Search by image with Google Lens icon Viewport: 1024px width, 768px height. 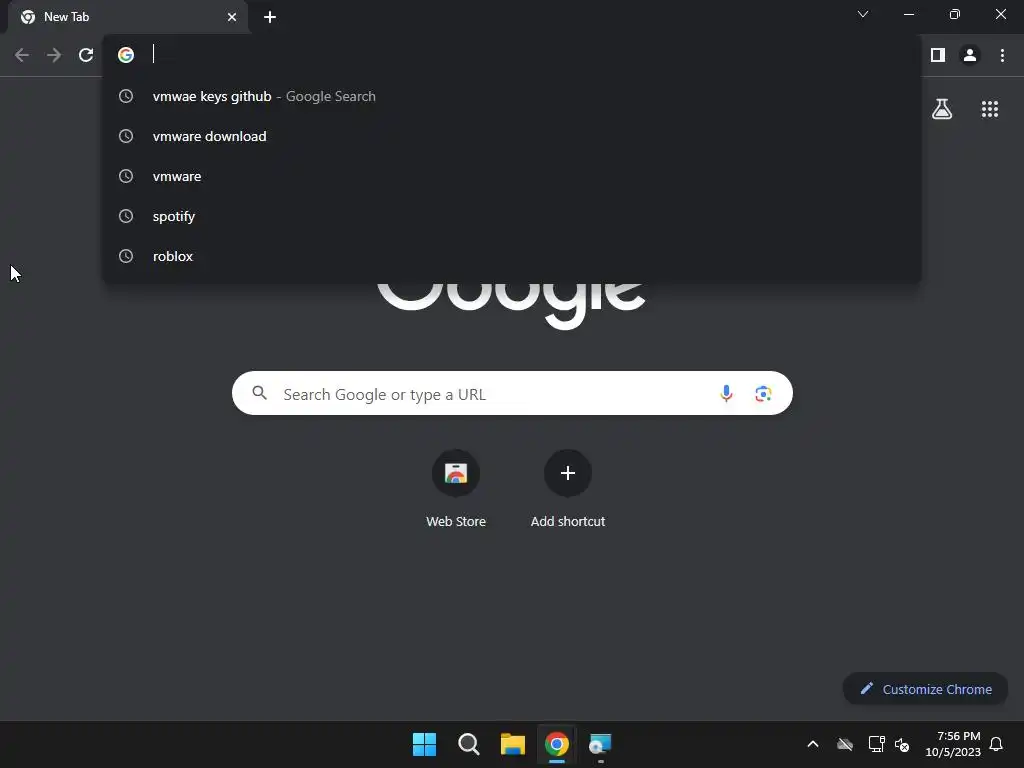point(763,393)
